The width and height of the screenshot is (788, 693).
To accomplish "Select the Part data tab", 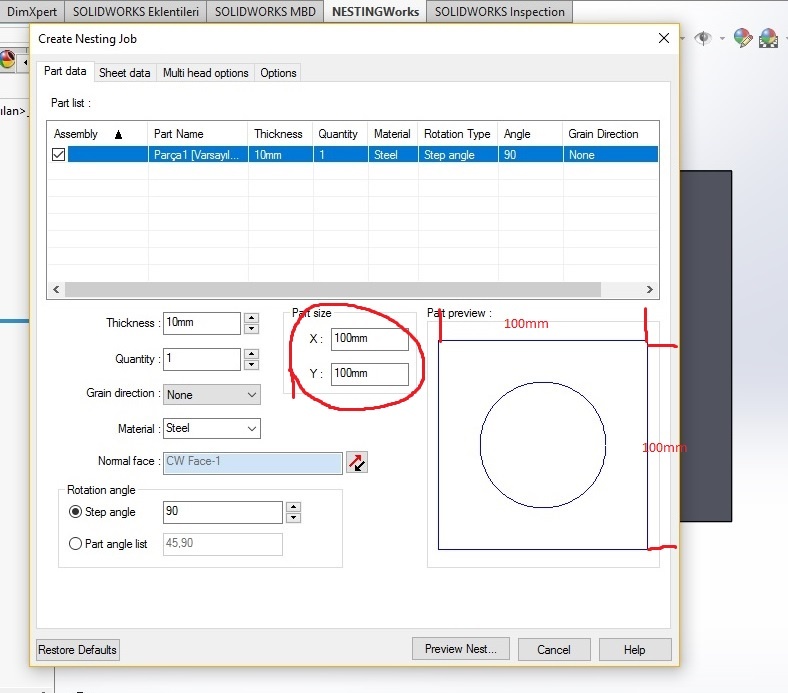I will pyautogui.click(x=65, y=71).
